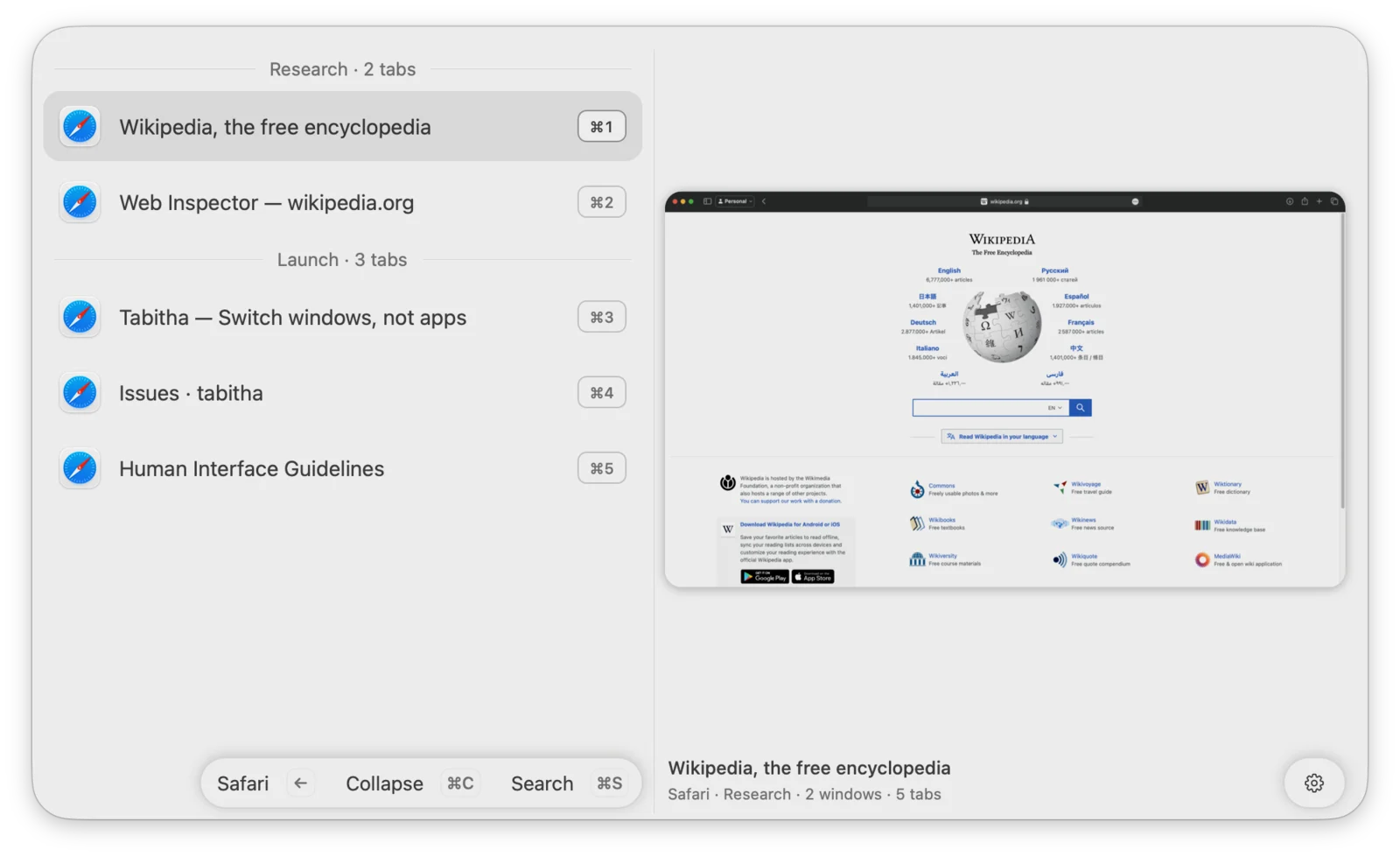The height and width of the screenshot is (857, 1400).
Task: Select Tabitha — Switch windows, not apps row
Action: click(342, 317)
